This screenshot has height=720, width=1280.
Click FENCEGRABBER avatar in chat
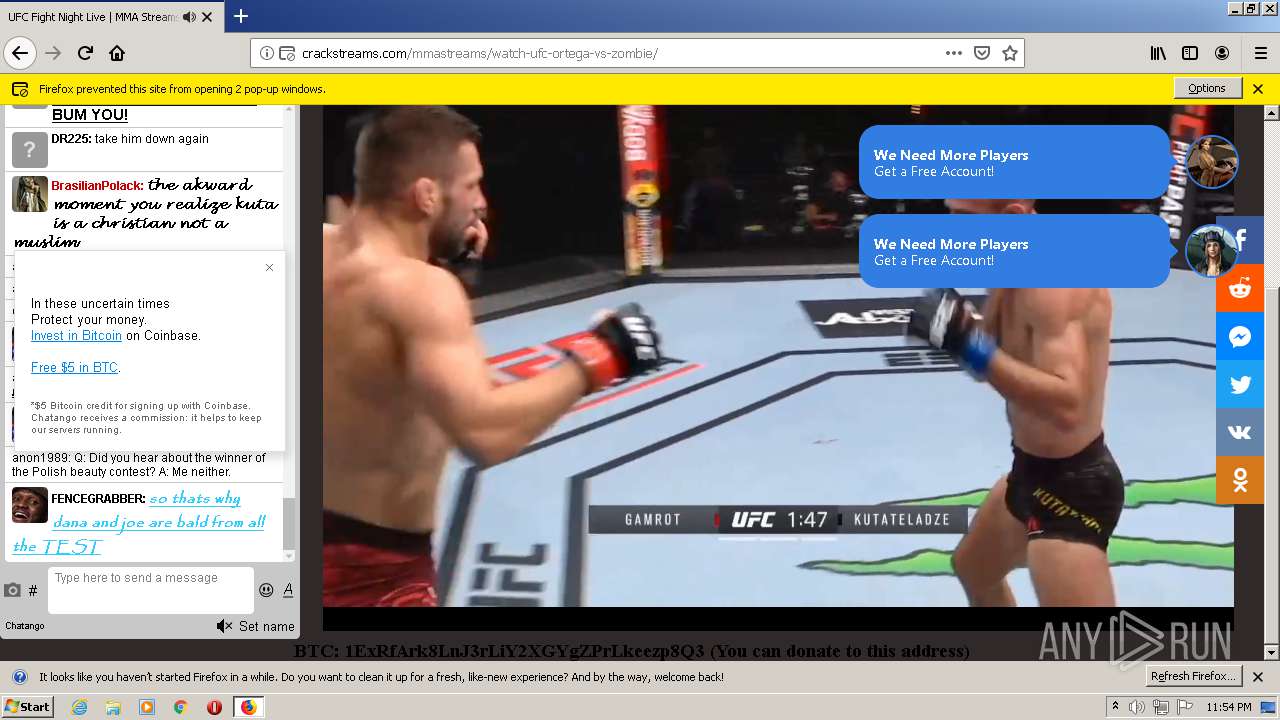(x=30, y=505)
